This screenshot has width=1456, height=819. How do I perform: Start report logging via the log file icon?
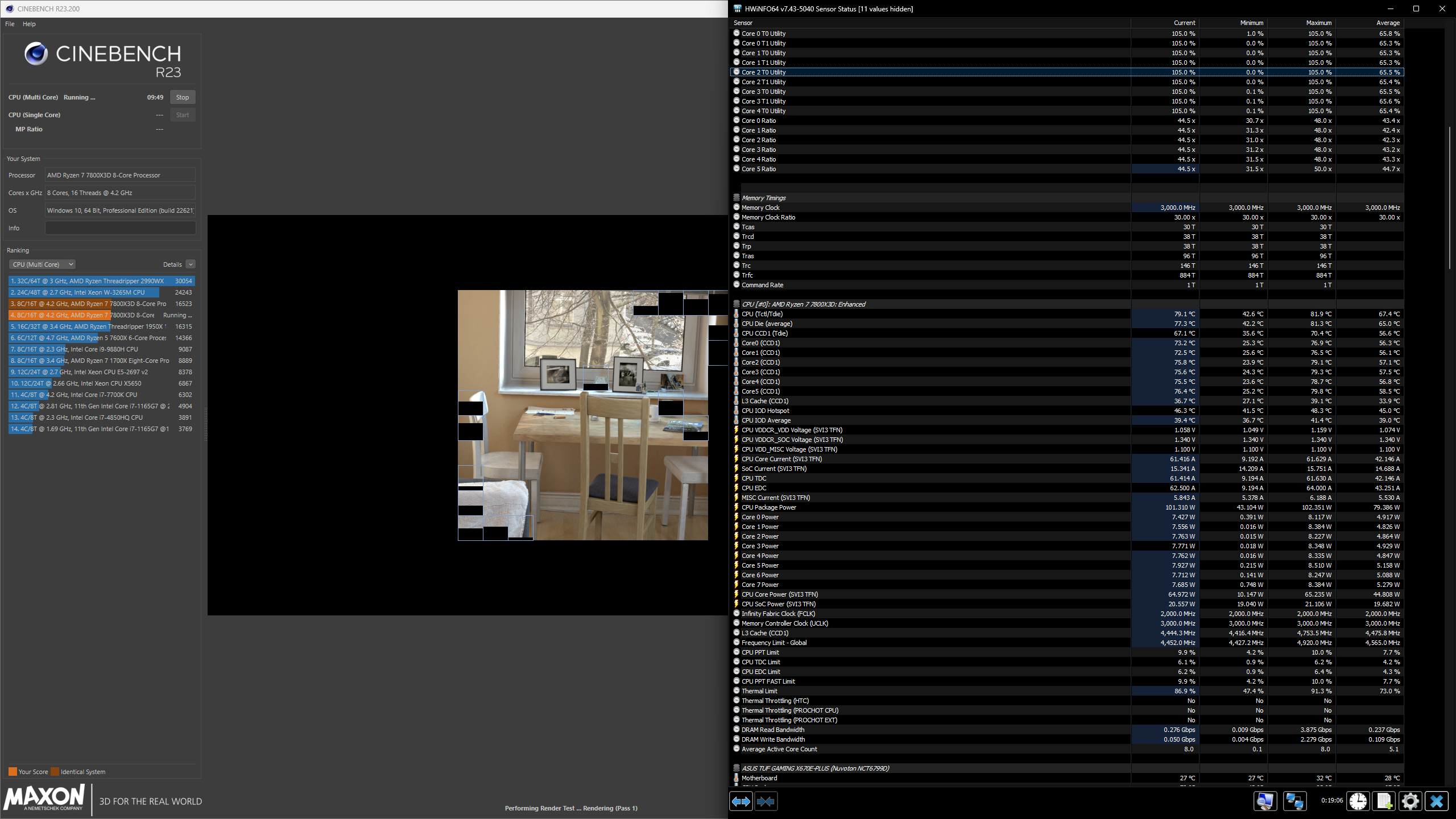tap(1384, 801)
